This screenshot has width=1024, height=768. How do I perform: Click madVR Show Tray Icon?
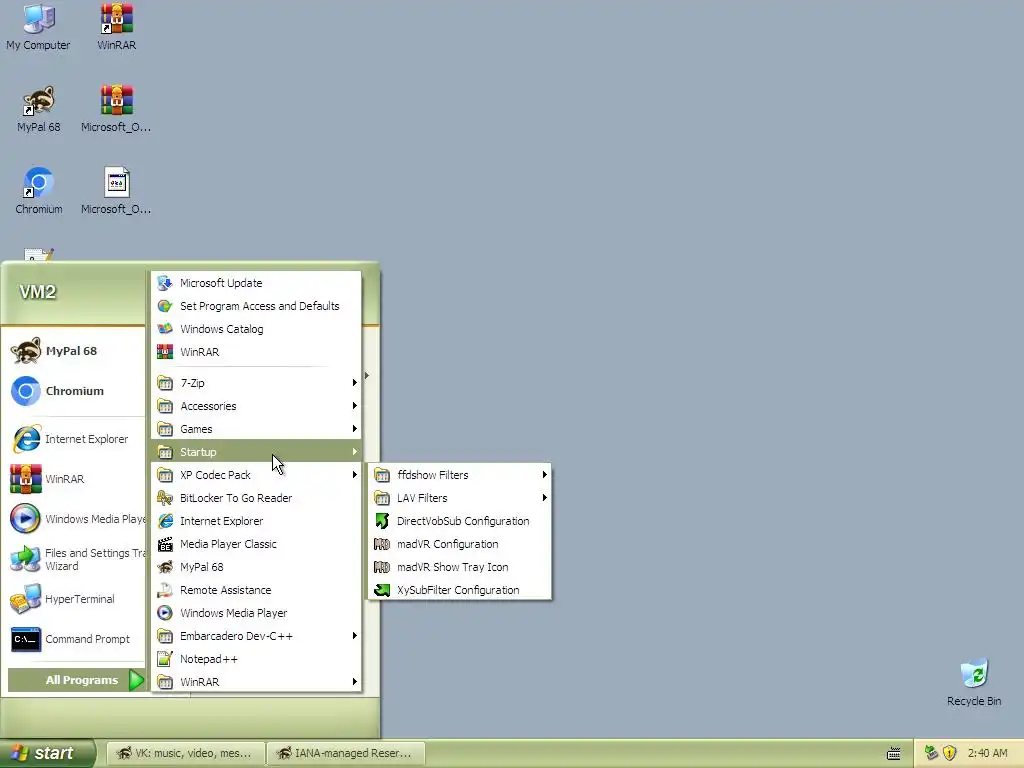pyautogui.click(x=460, y=567)
